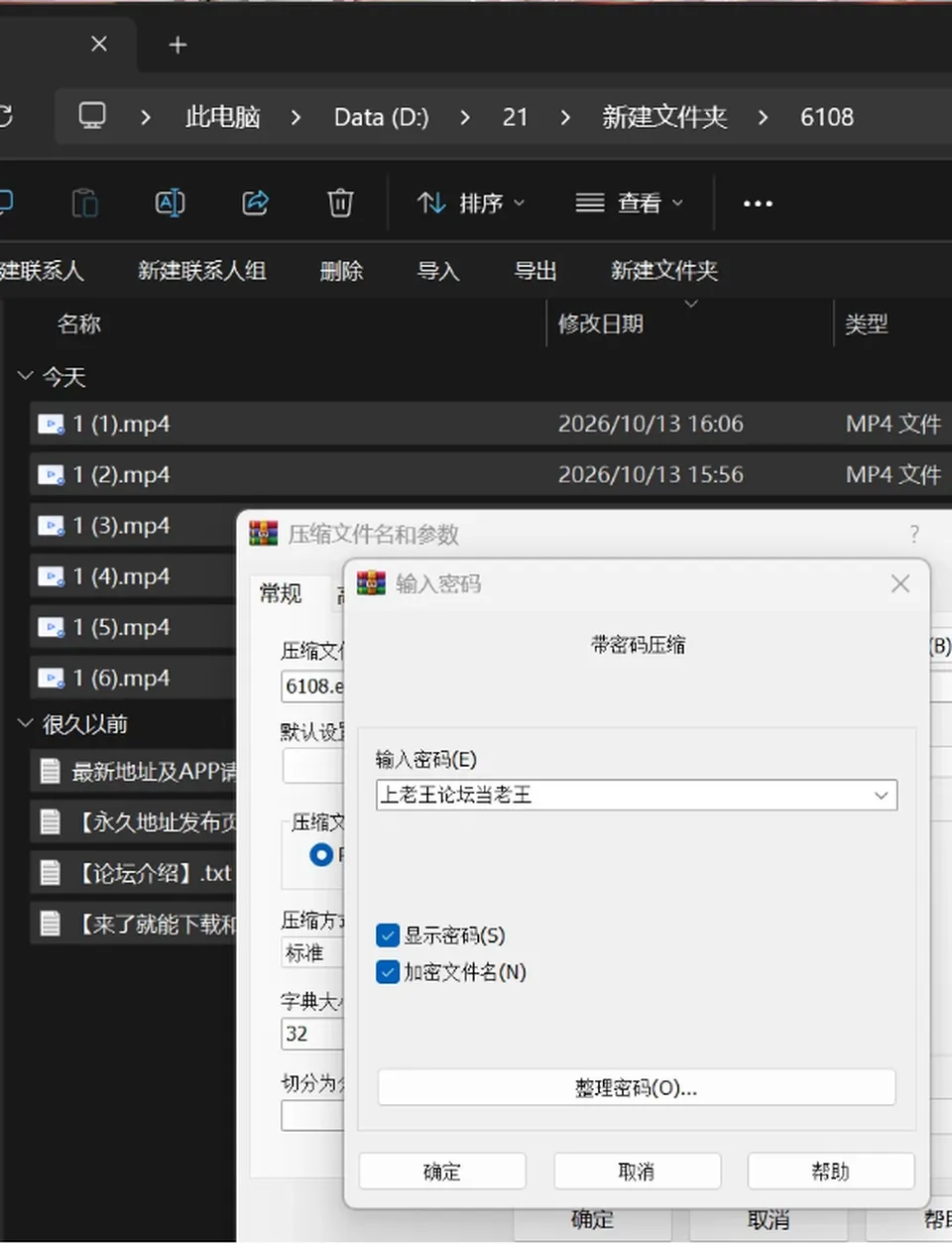This screenshot has width=952, height=1244.
Task: Select the file 1 (4).mp4
Action: 121,576
